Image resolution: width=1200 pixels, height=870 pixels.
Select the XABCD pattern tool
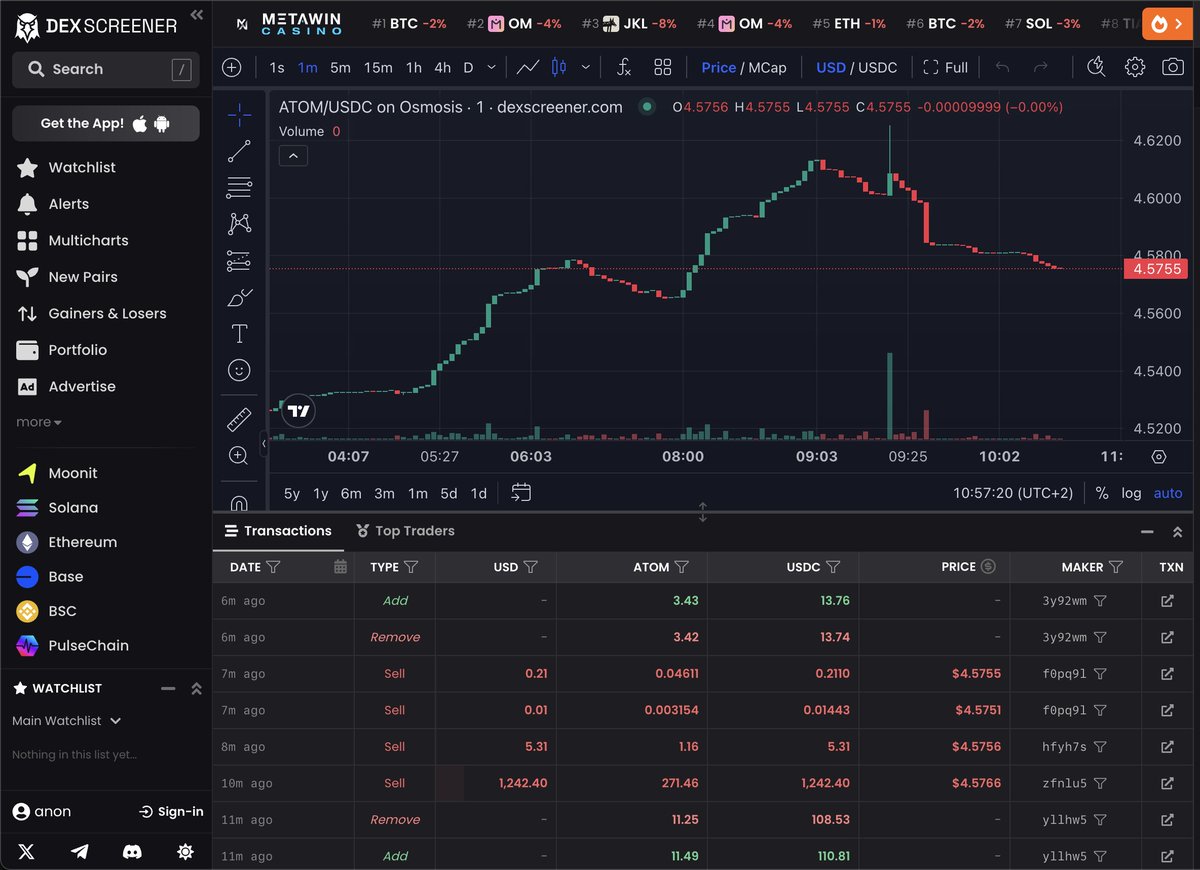click(239, 223)
